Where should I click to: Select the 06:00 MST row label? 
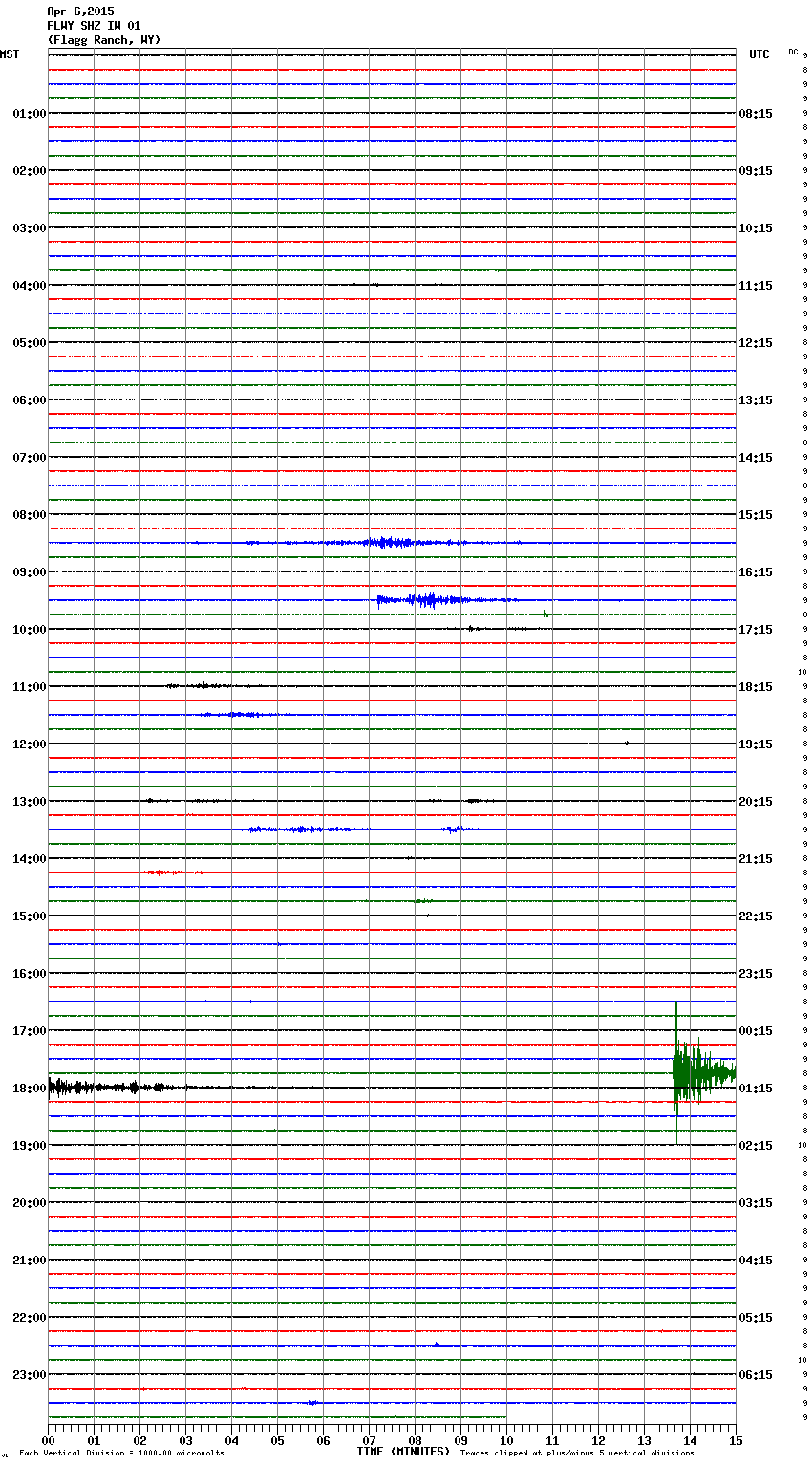pos(30,400)
